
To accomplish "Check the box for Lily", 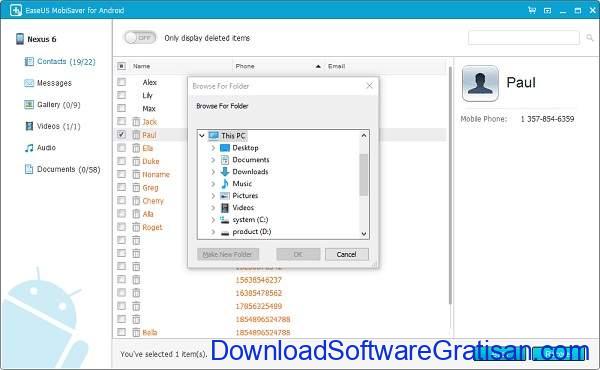I will [x=121, y=95].
